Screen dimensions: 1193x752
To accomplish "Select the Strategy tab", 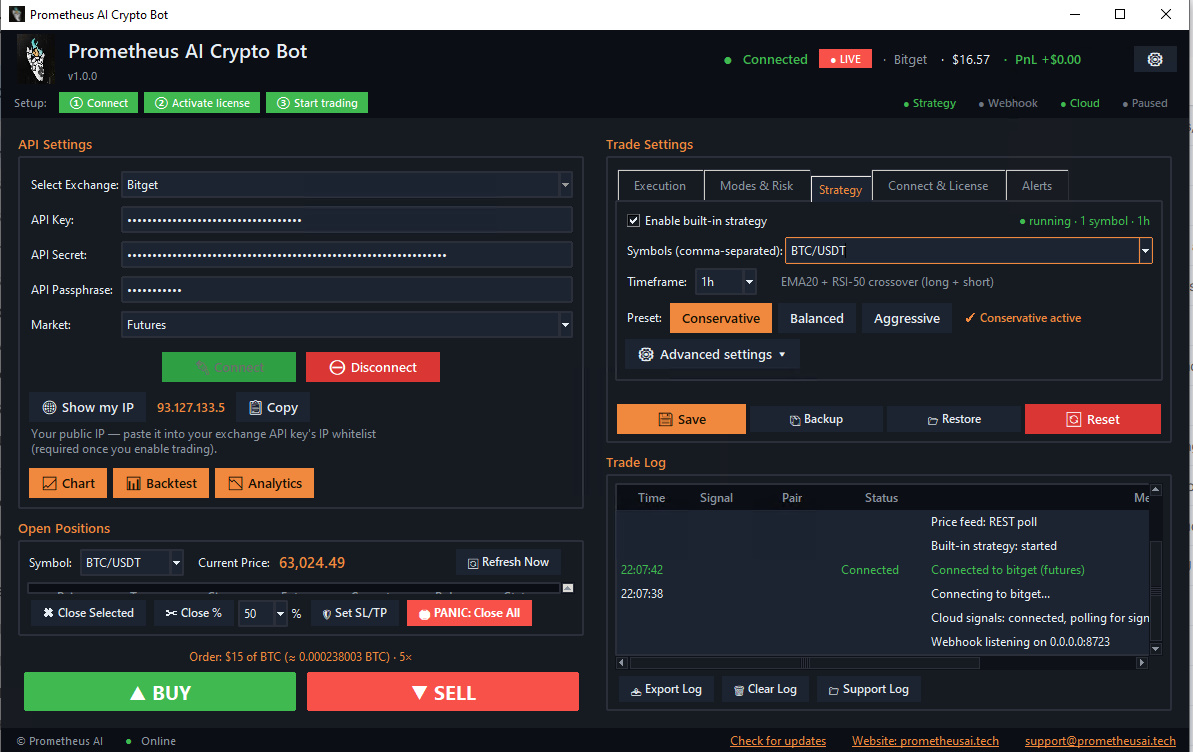I will click(x=840, y=190).
